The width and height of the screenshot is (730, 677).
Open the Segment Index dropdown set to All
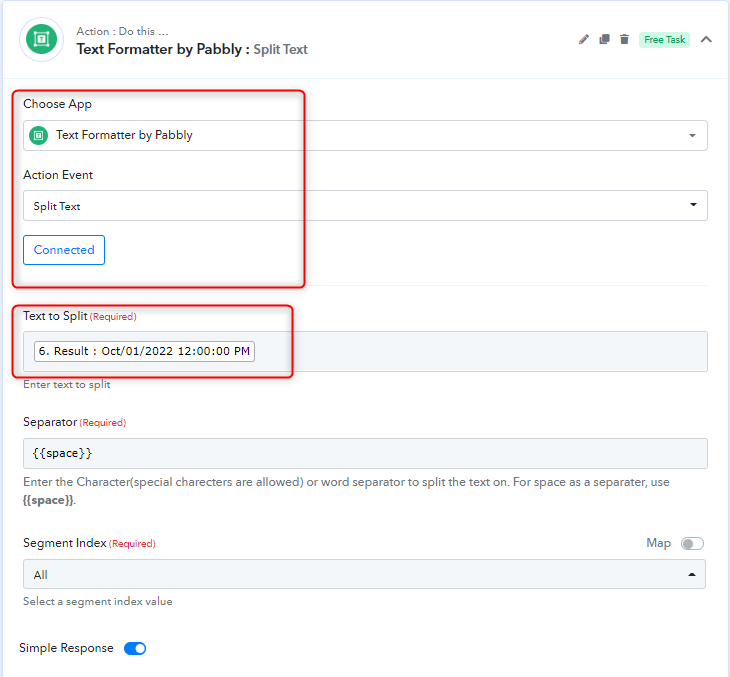(x=365, y=575)
